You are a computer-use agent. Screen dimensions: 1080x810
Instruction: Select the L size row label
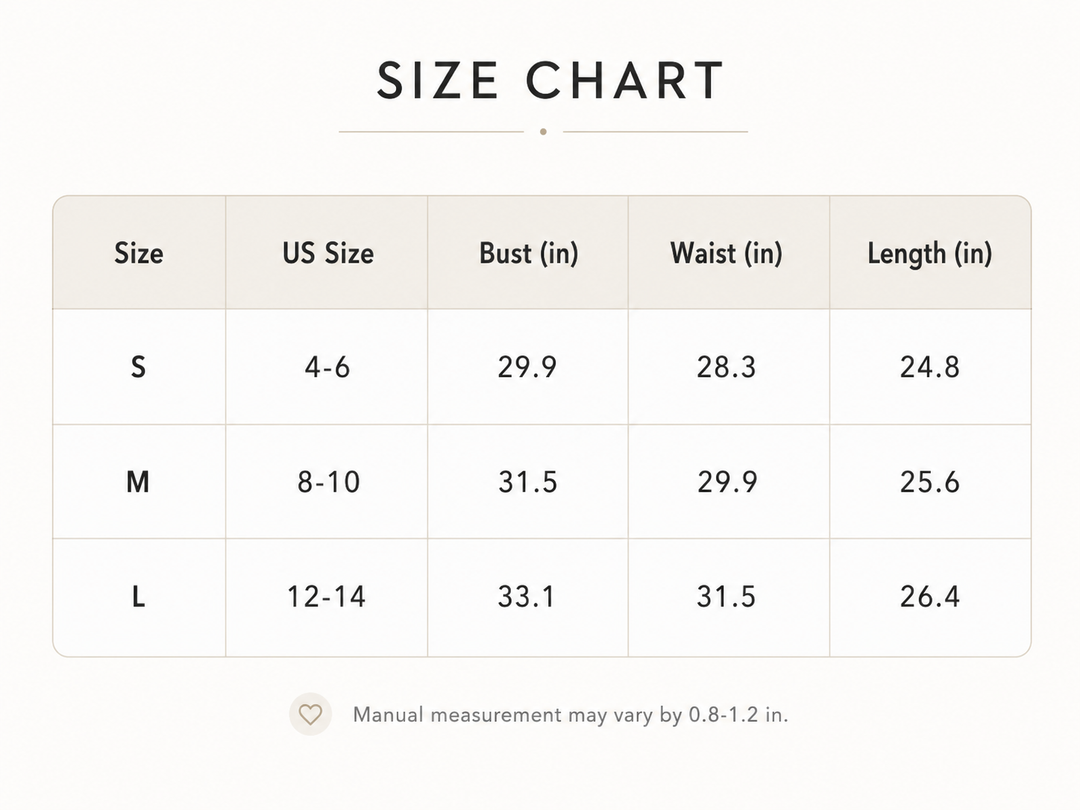(138, 596)
